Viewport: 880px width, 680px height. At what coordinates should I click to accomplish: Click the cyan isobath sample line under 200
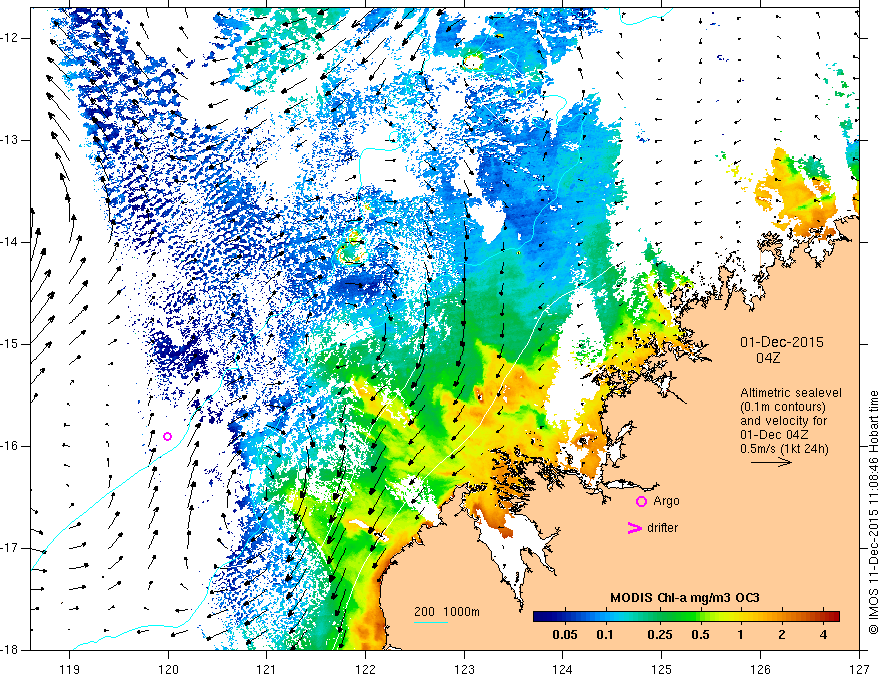pos(430,622)
